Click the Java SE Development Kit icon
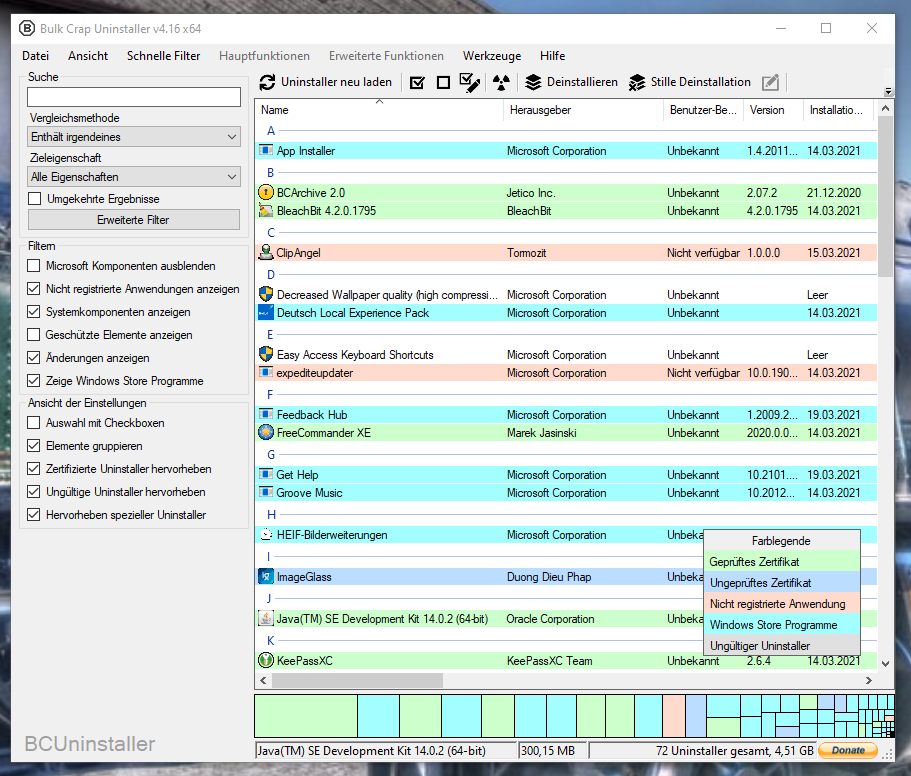 point(266,619)
